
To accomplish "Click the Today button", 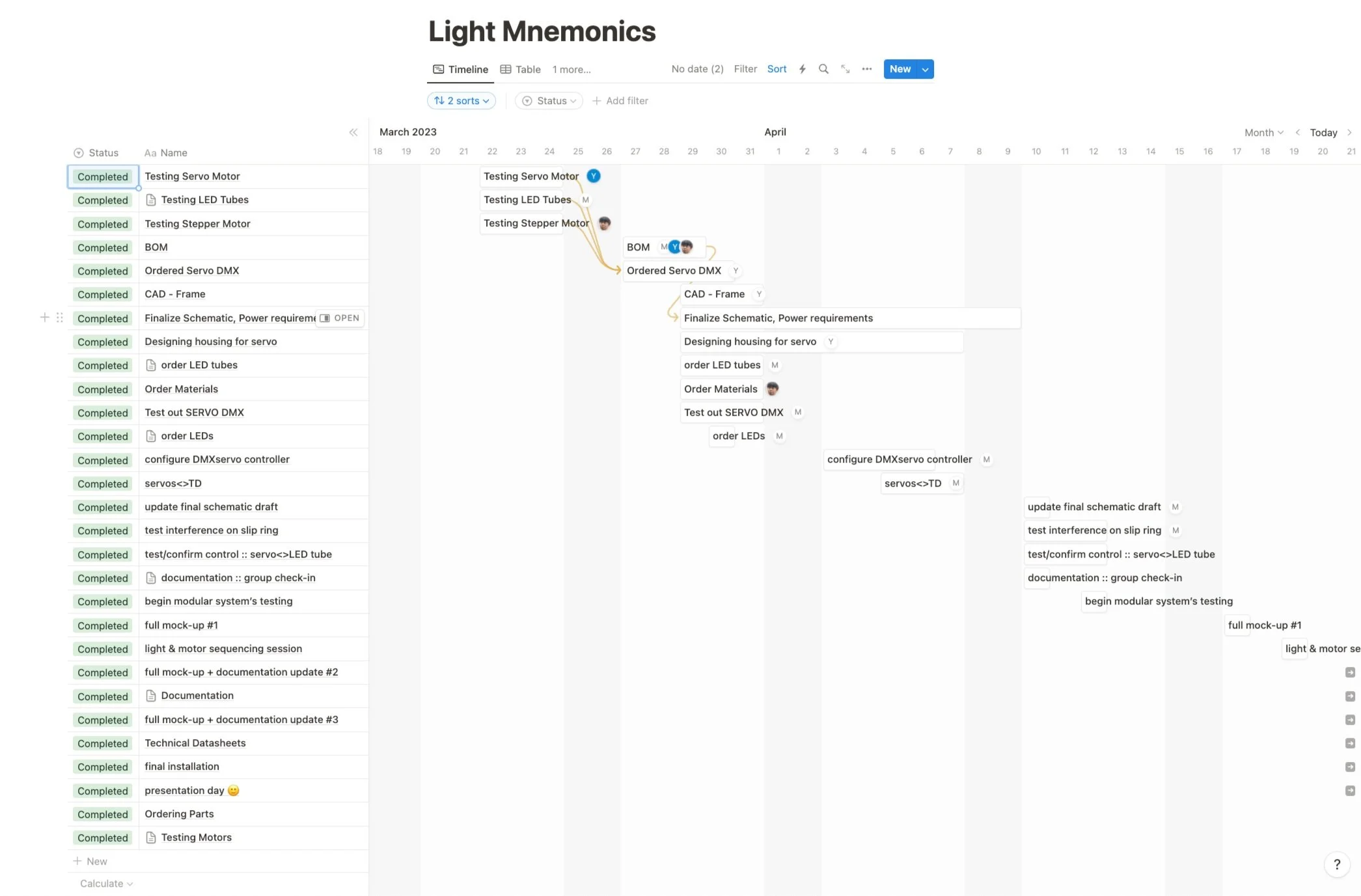I will point(1323,133).
